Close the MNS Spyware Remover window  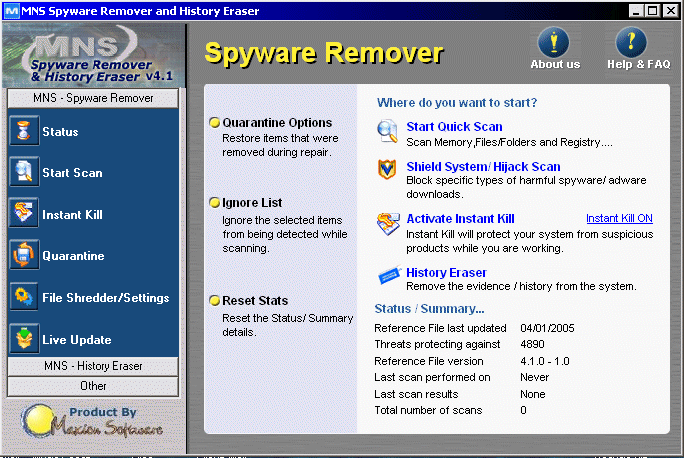coord(671,10)
